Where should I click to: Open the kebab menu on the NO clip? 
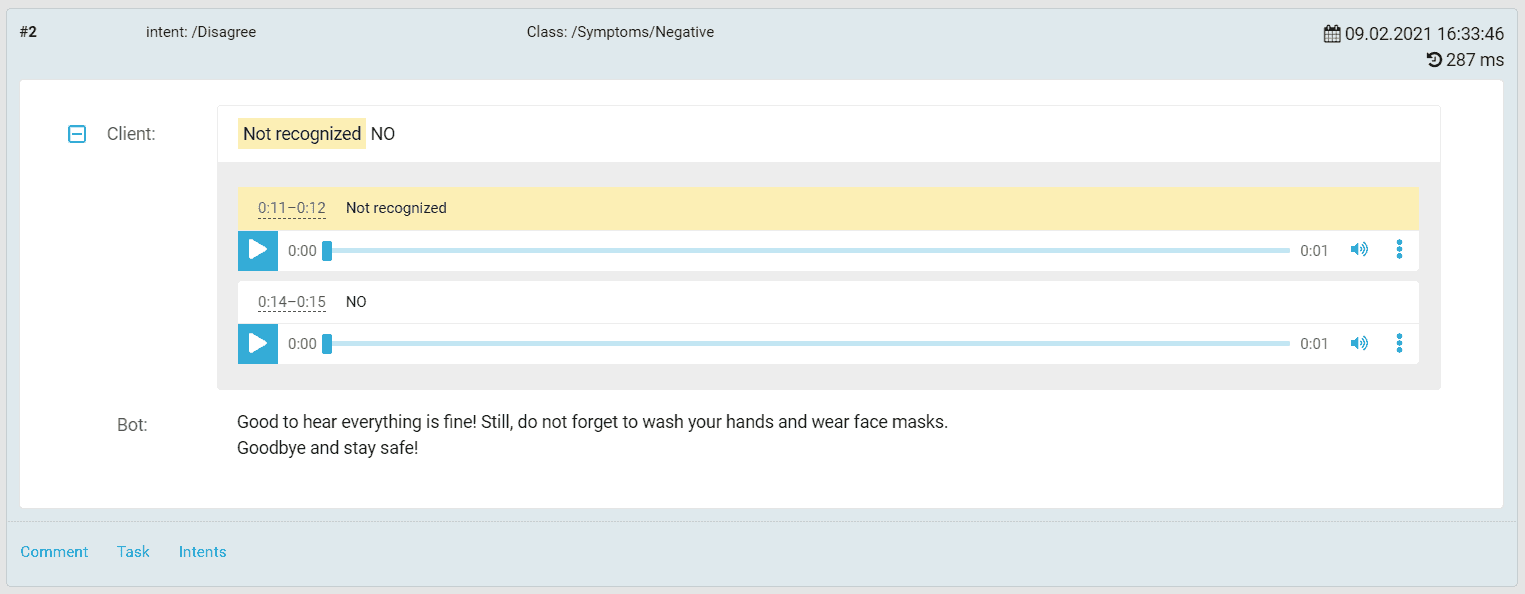(1399, 343)
